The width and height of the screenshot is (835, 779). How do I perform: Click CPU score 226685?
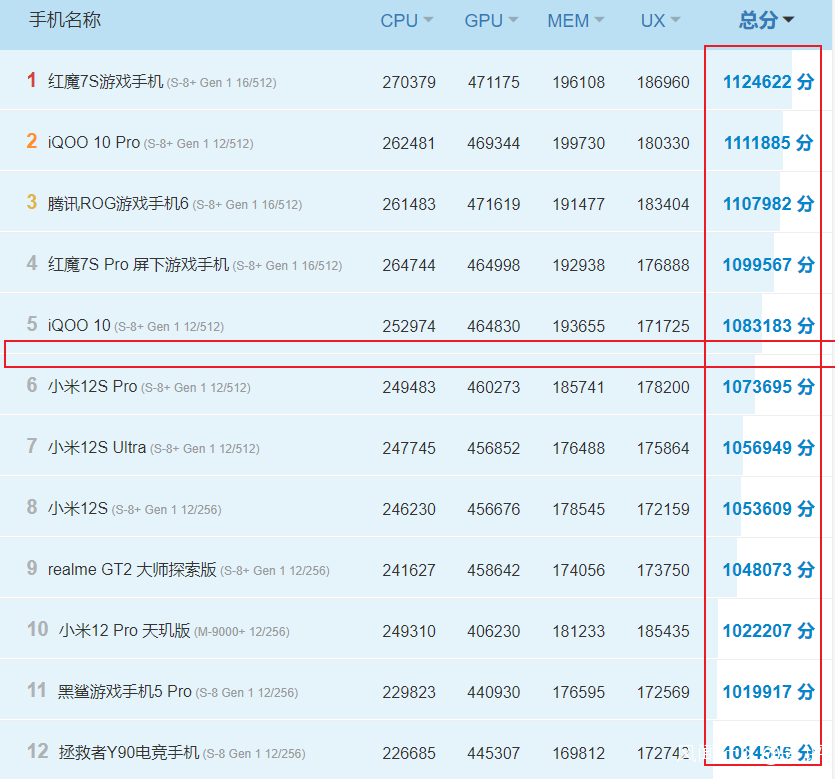pos(408,753)
